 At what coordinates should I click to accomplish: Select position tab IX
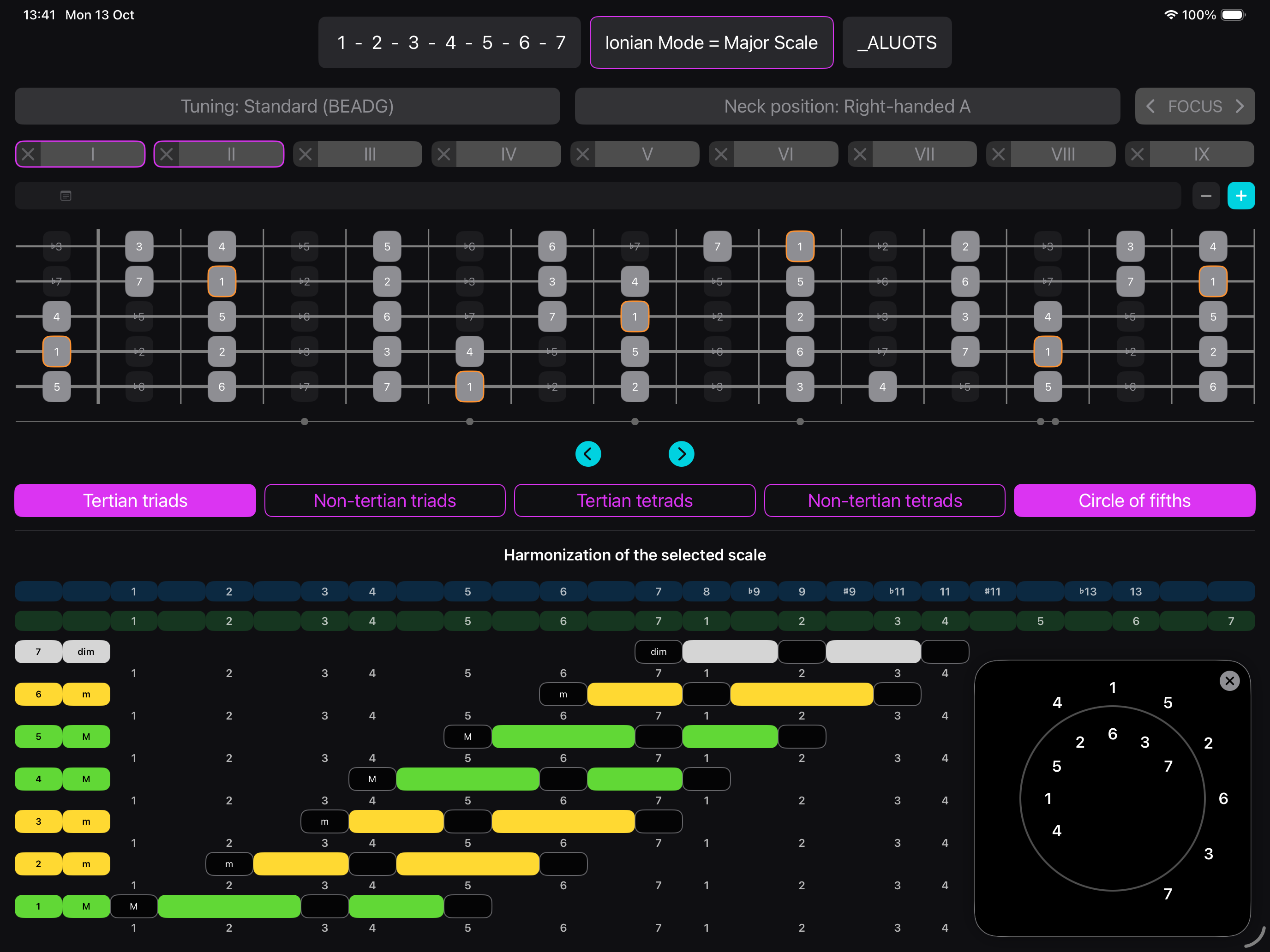click(1201, 155)
